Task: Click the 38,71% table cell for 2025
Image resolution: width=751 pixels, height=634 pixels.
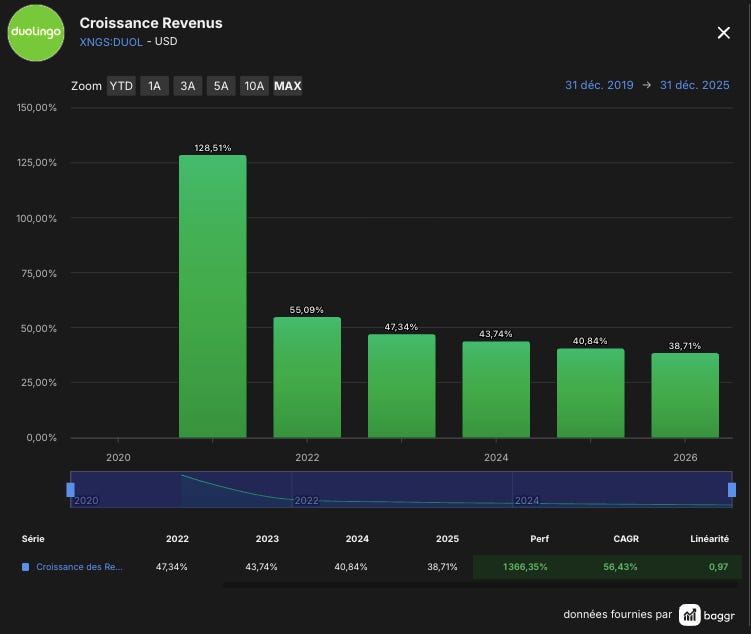Action: pos(442,567)
